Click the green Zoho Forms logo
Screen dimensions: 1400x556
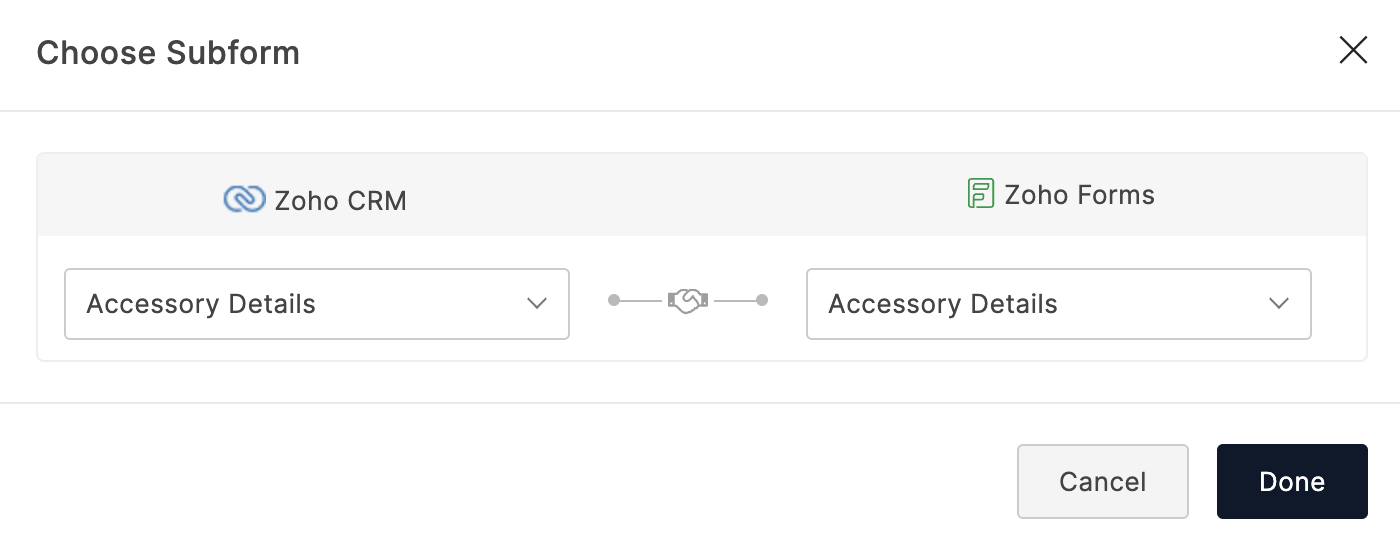point(980,193)
